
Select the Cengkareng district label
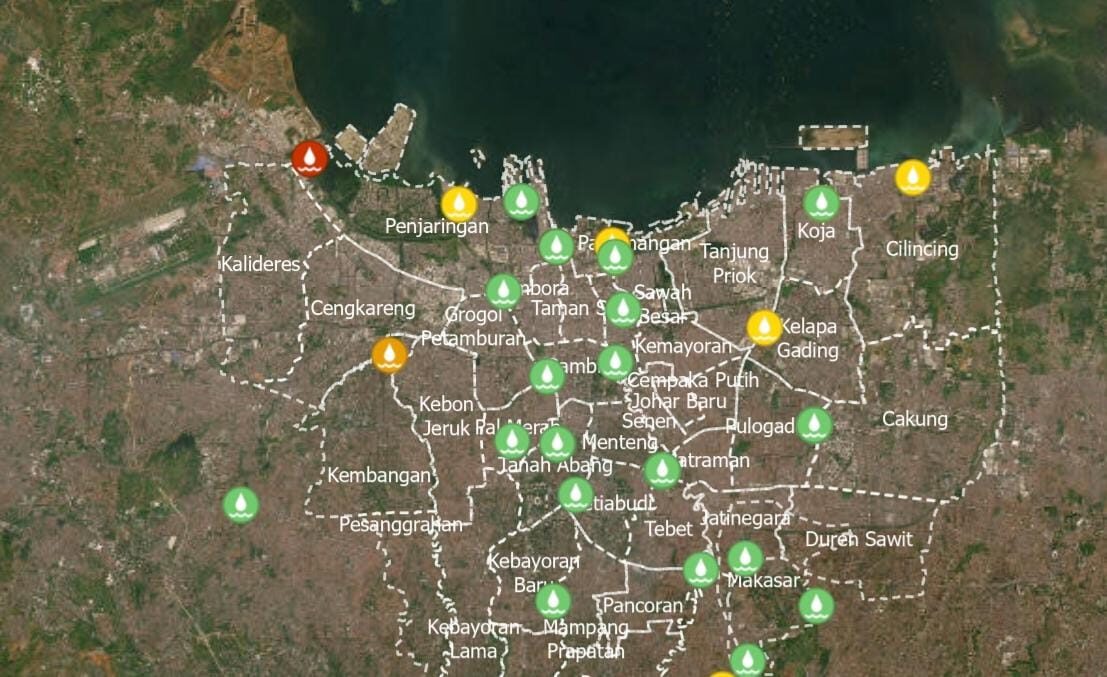(x=363, y=308)
